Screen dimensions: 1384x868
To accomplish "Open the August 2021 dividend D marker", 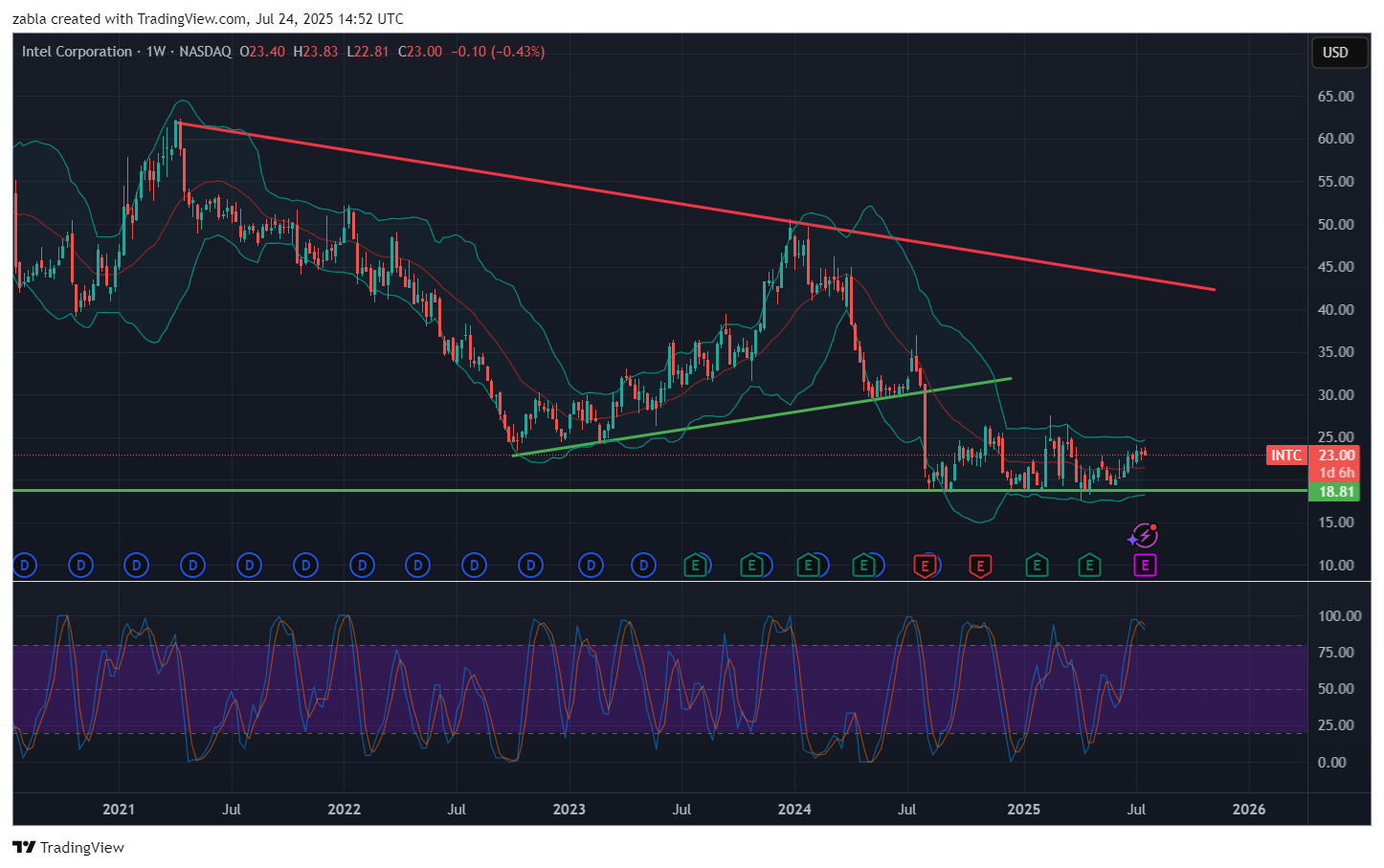I will coord(250,566).
